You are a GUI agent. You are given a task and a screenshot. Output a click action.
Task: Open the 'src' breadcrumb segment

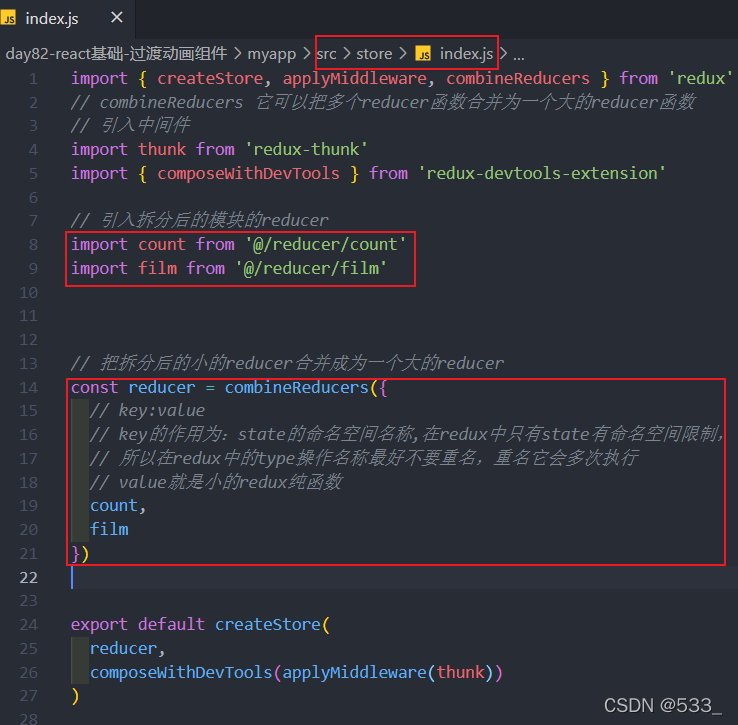[327, 54]
